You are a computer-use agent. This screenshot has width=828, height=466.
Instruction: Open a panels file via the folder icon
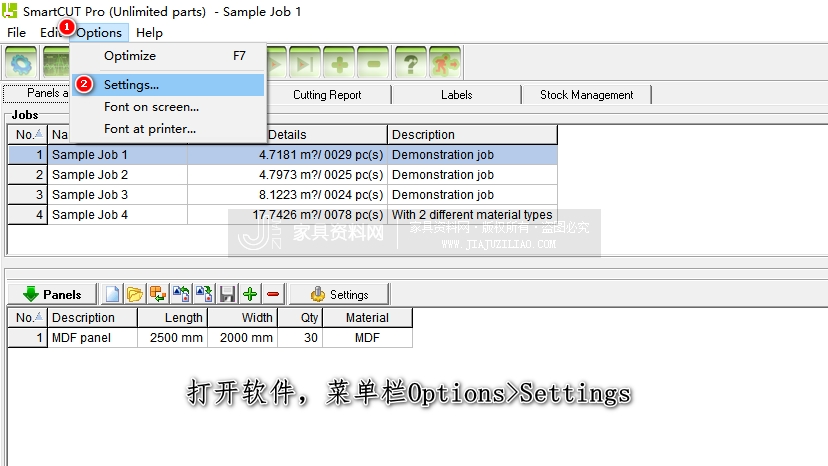pos(135,294)
